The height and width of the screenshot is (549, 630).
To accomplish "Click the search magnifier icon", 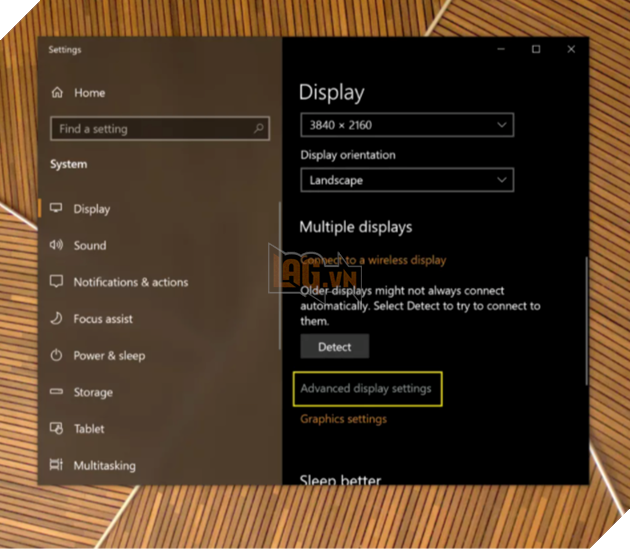I will click(x=259, y=129).
